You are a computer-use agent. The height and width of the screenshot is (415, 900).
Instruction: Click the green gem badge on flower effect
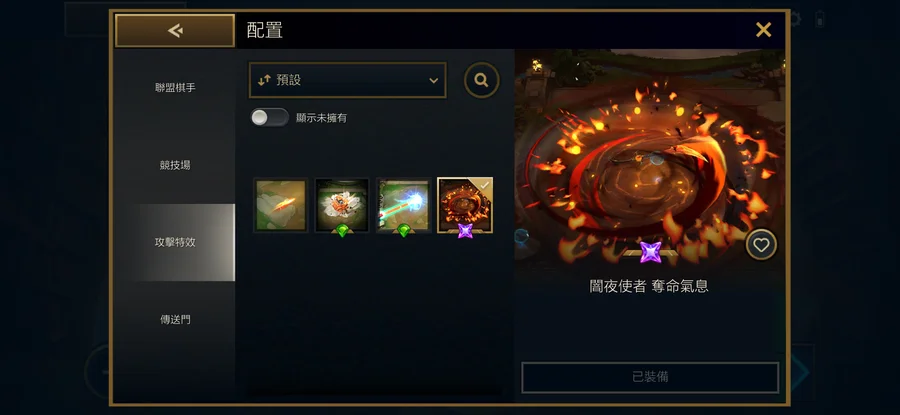[x=342, y=231]
